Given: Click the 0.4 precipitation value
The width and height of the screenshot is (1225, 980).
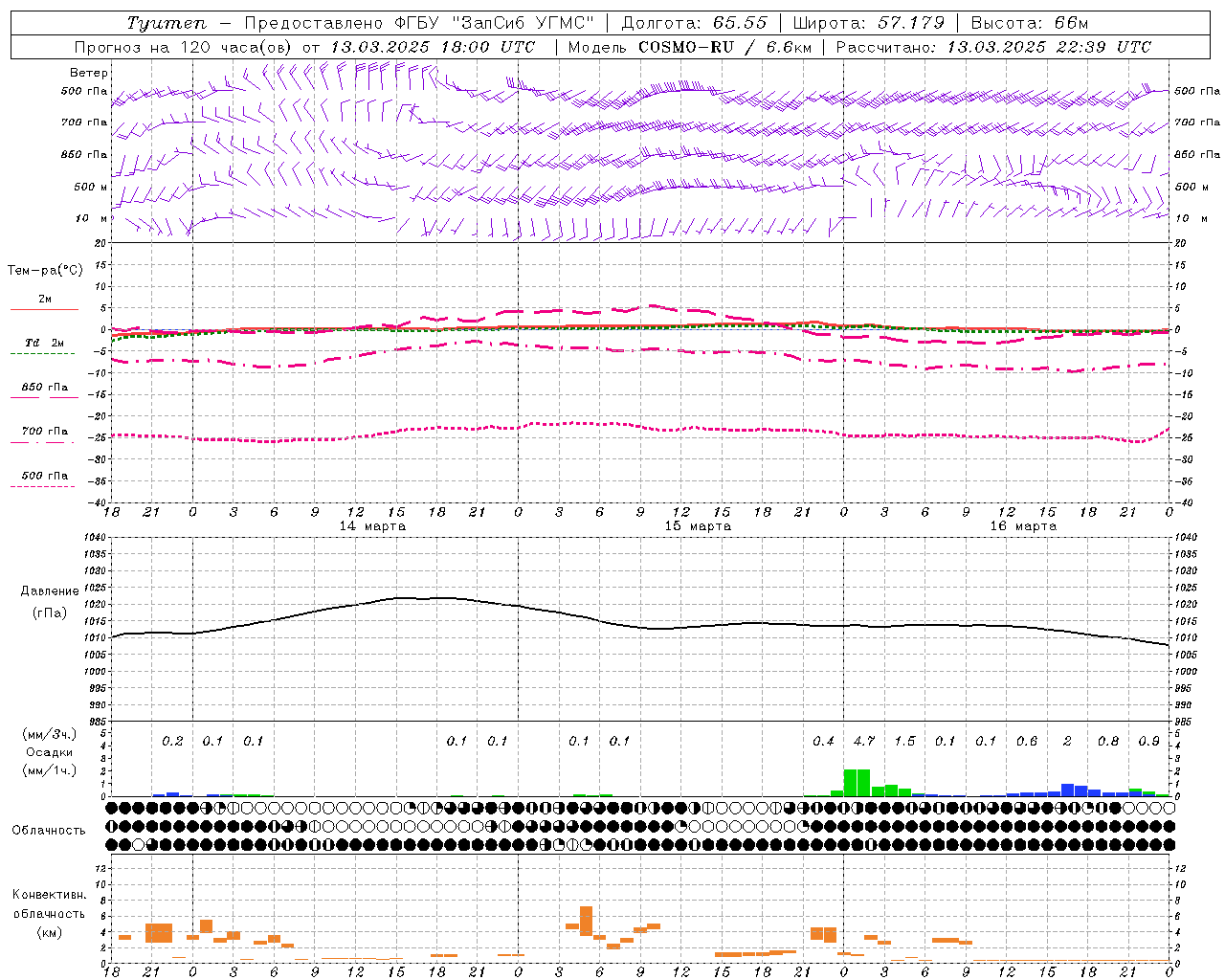Looking at the screenshot, I should (x=823, y=742).
